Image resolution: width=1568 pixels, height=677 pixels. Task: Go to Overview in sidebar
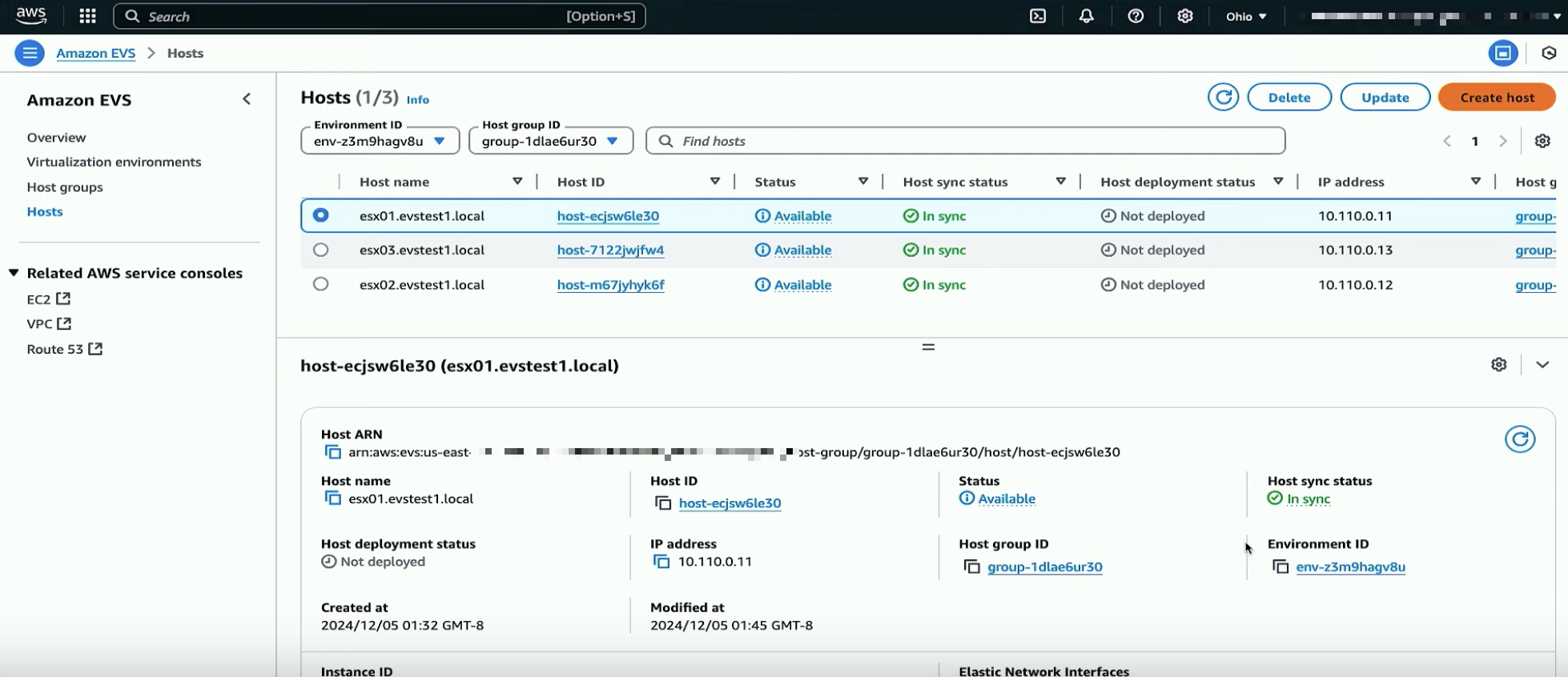(x=56, y=138)
